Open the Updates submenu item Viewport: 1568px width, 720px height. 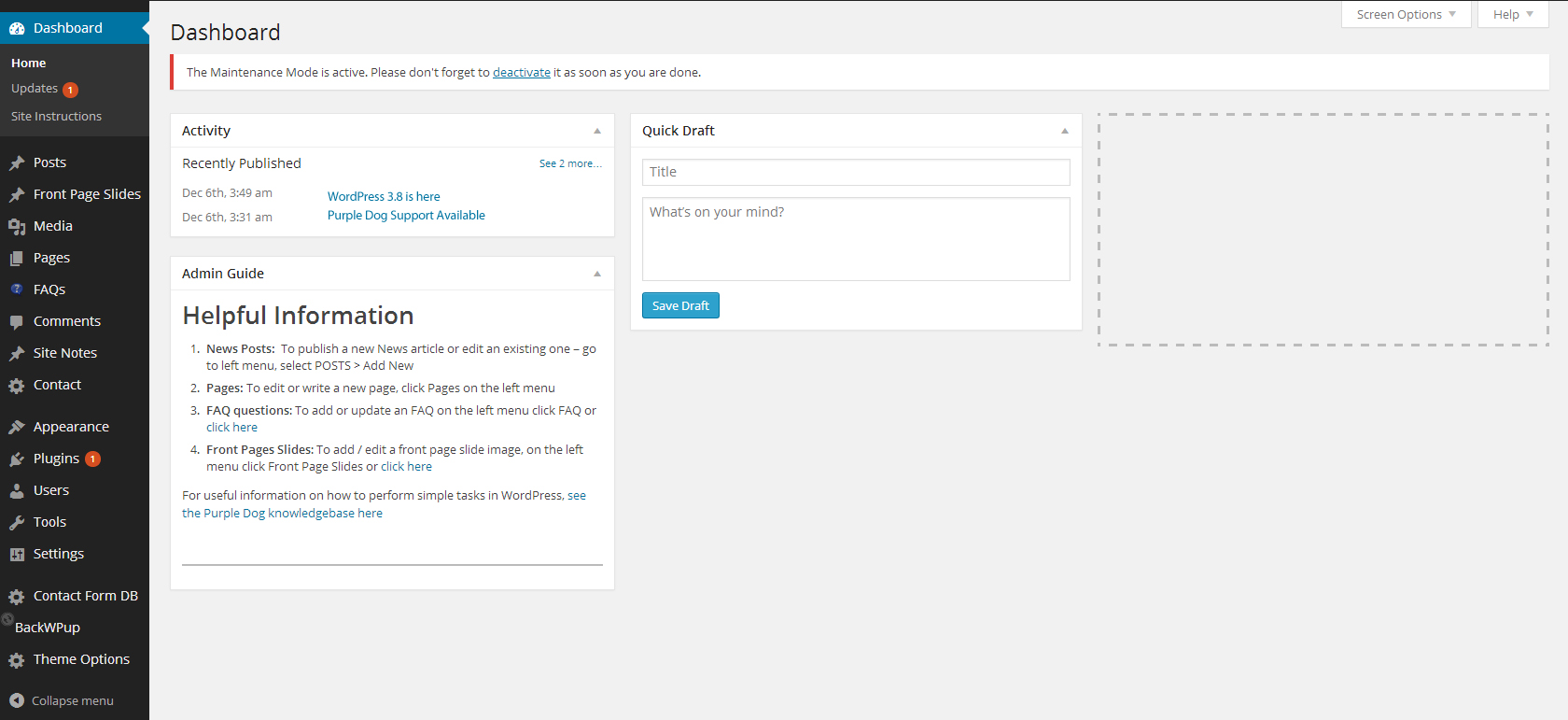tap(35, 89)
